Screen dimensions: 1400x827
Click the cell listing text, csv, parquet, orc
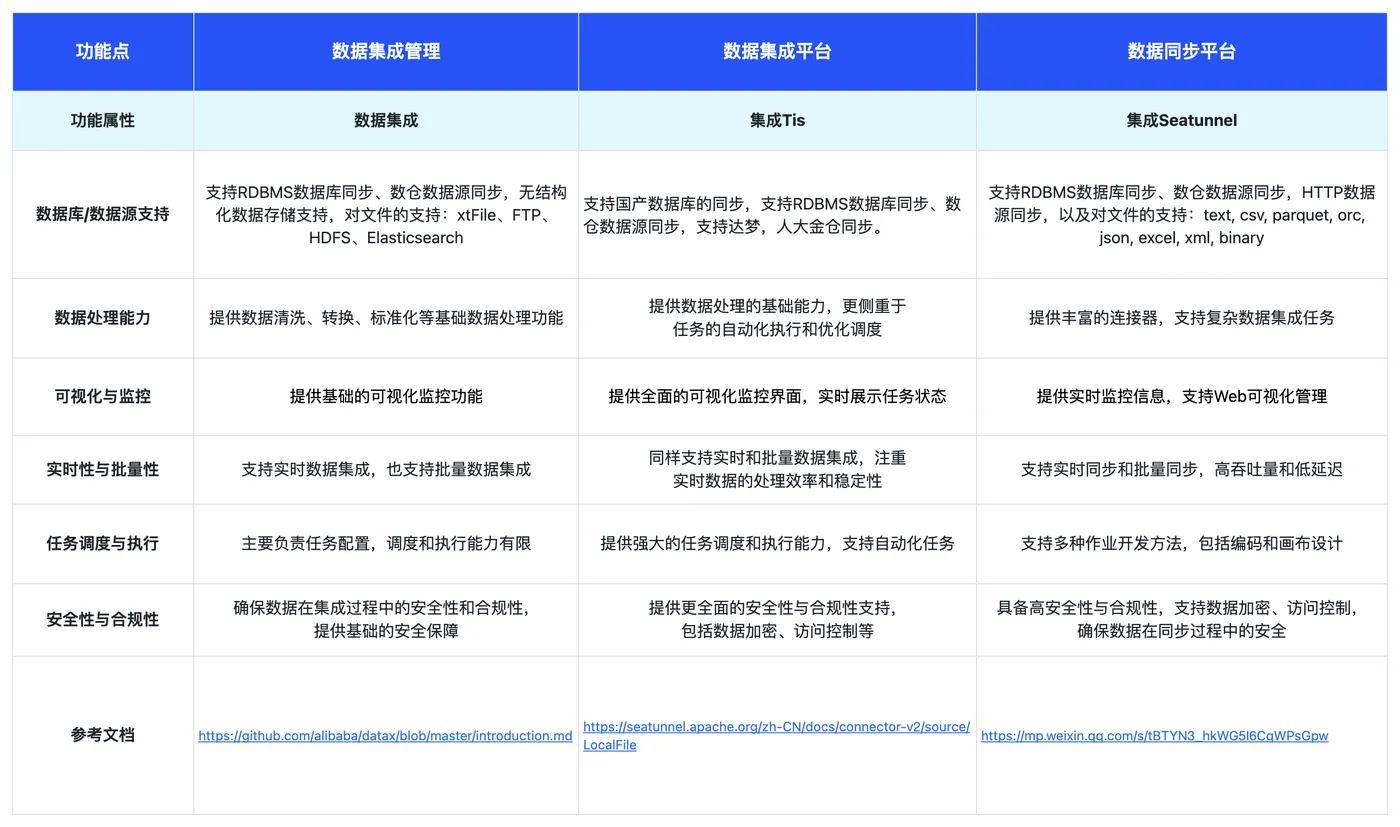[1182, 214]
